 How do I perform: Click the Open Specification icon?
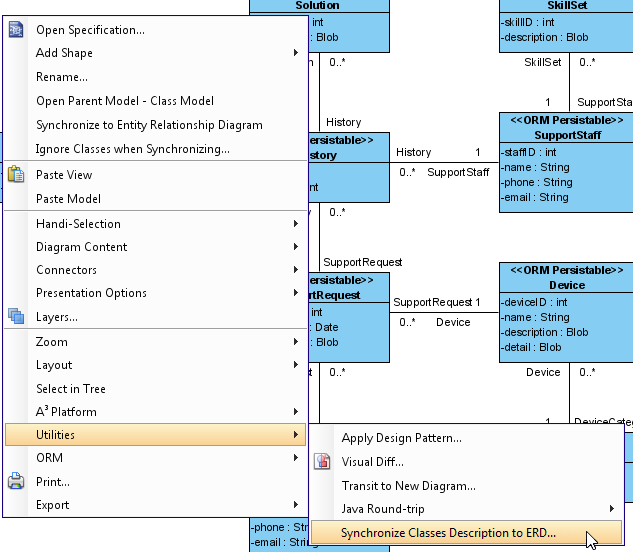click(x=16, y=30)
